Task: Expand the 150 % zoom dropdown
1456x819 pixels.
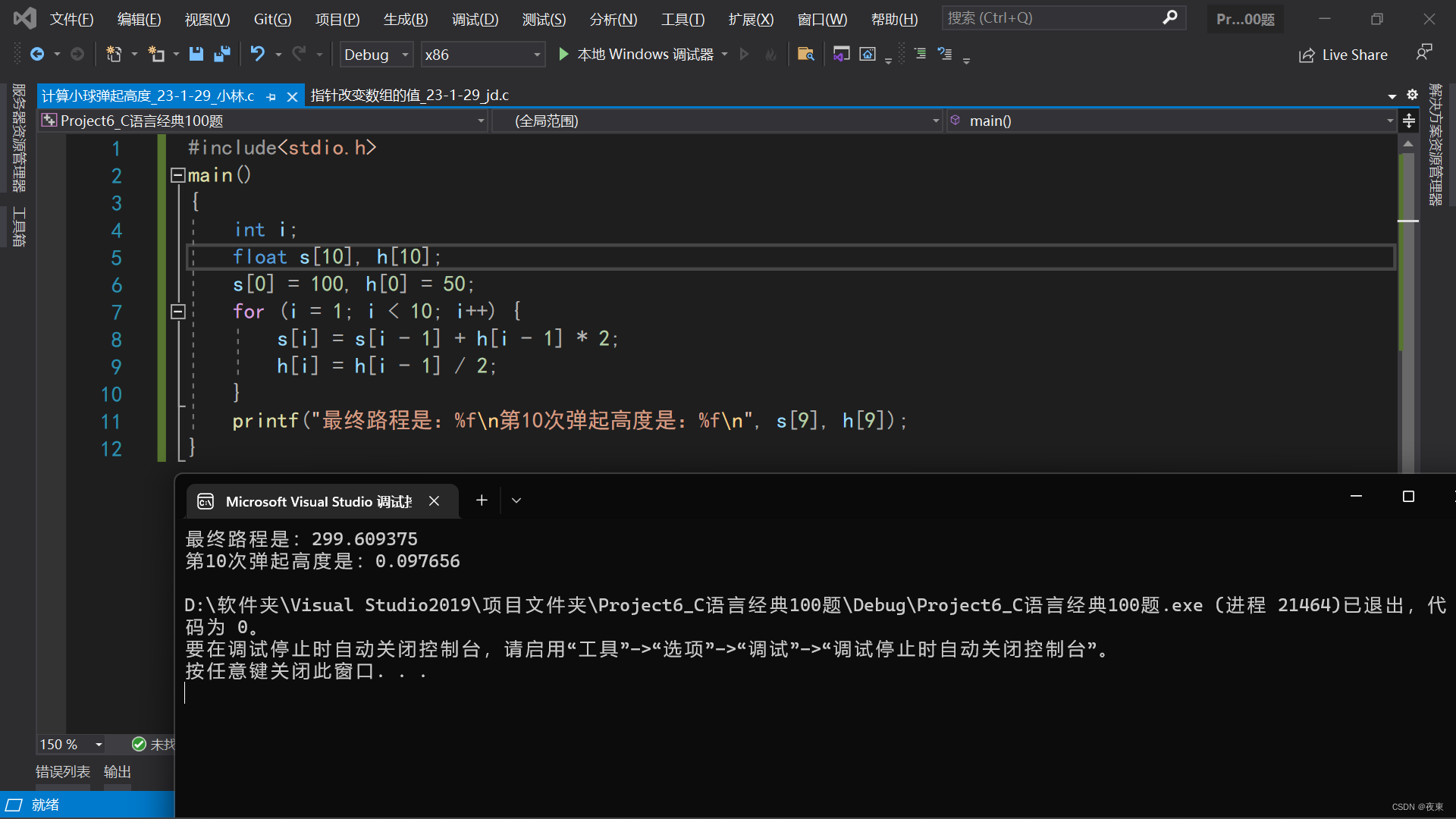Action: (99, 745)
